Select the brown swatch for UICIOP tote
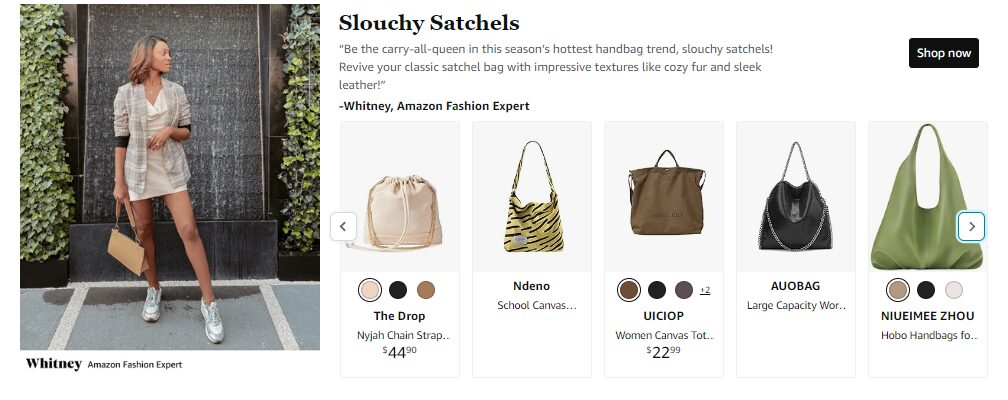1008x400 pixels. coord(629,290)
